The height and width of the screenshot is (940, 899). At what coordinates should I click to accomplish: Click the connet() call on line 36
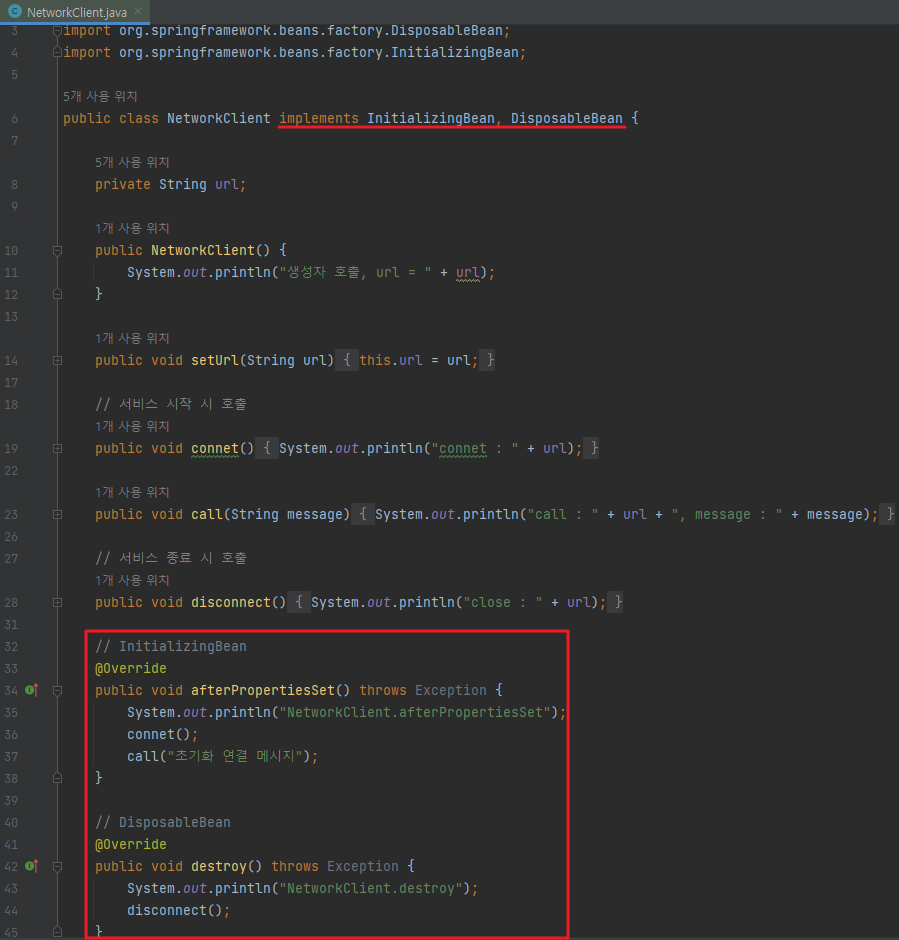pos(158,734)
